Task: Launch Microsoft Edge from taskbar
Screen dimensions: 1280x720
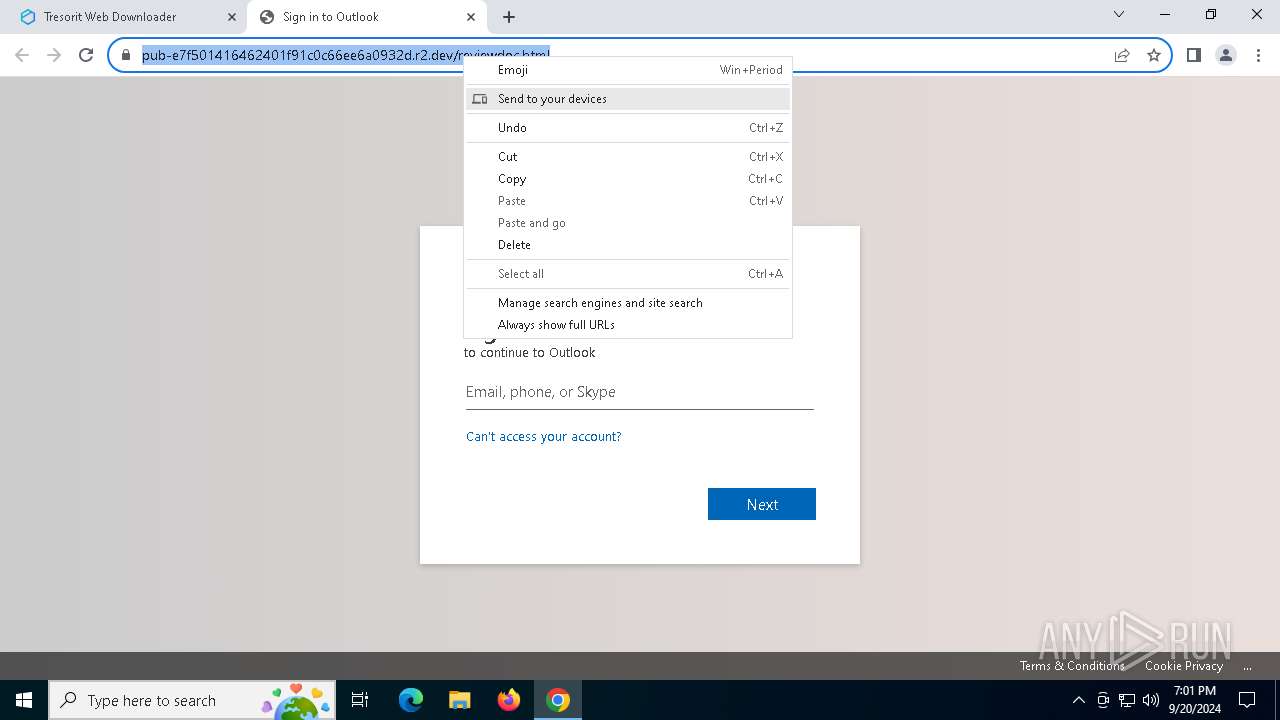Action: 411,700
